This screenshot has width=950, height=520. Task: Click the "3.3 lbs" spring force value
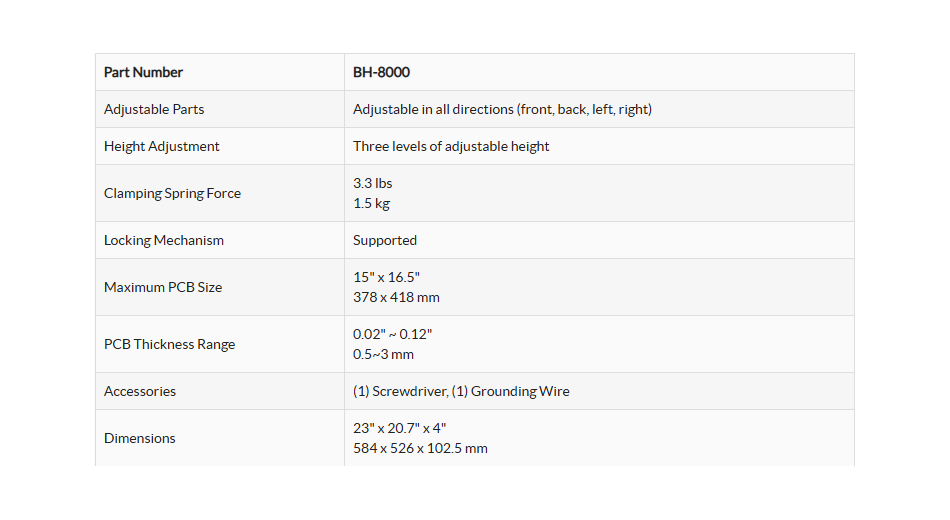[x=373, y=183]
